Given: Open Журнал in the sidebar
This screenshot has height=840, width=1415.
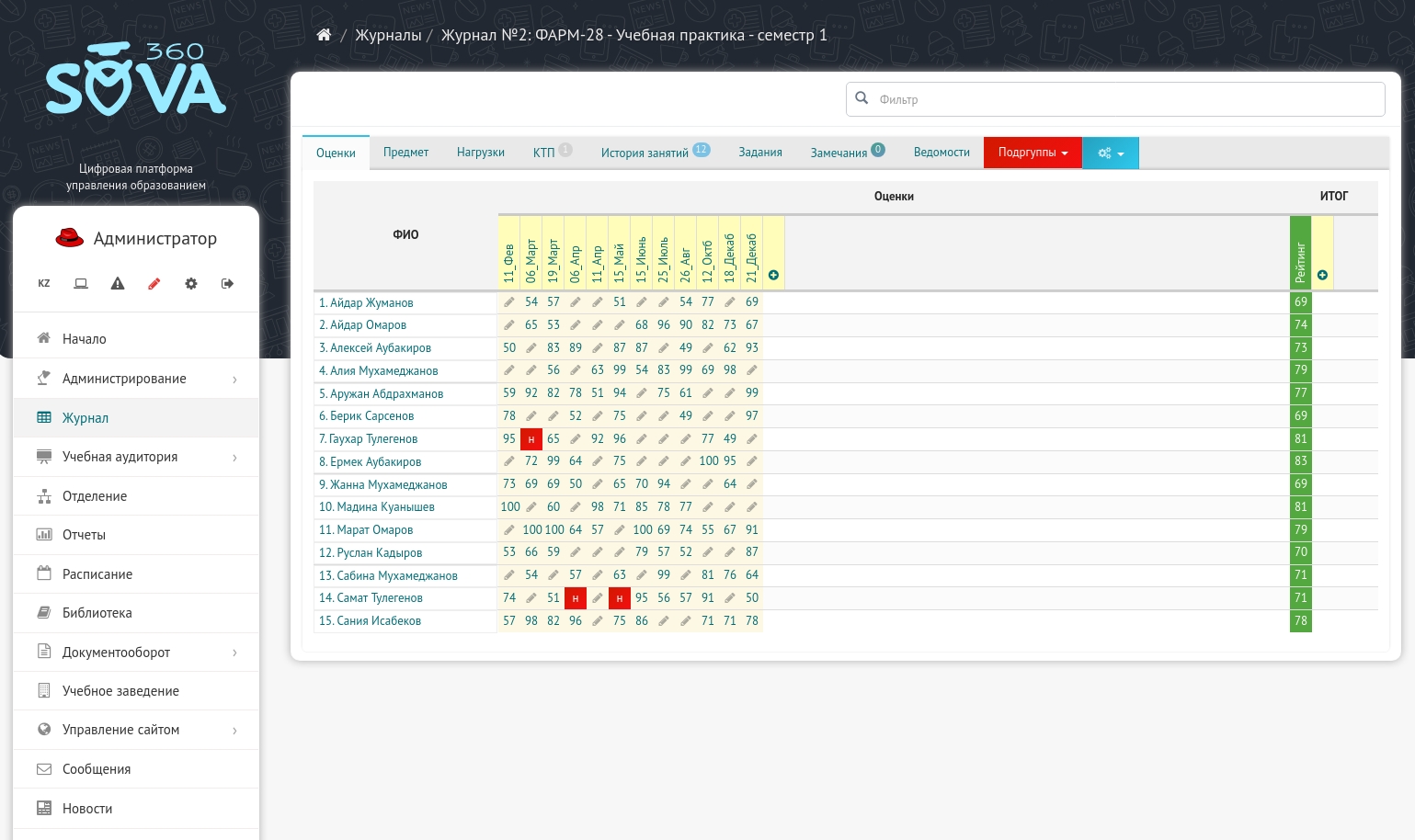Looking at the screenshot, I should pyautogui.click(x=136, y=418).
